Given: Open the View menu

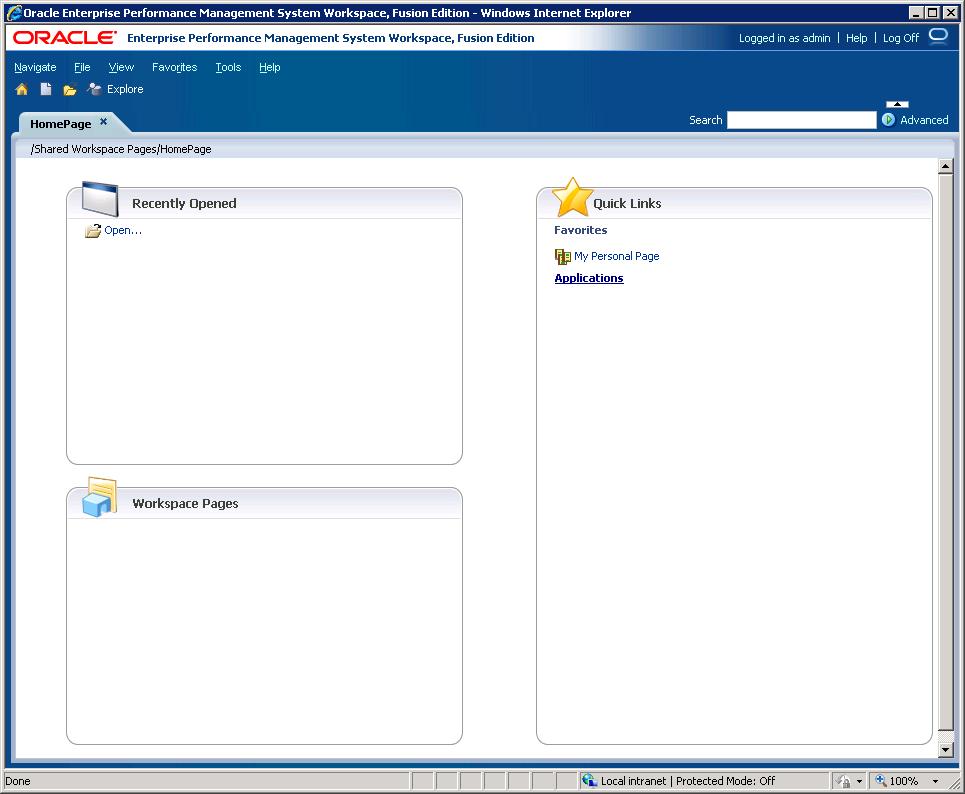Looking at the screenshot, I should click(x=121, y=67).
